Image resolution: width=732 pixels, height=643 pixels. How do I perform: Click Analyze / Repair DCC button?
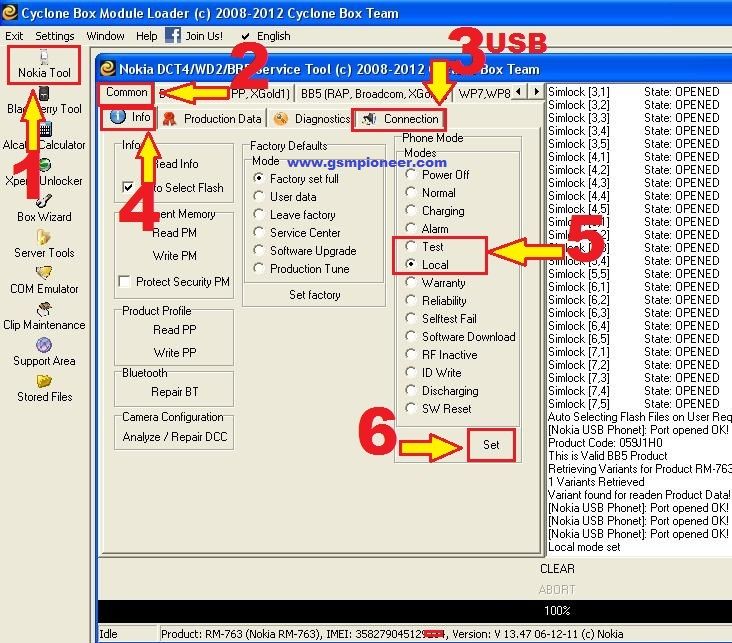point(174,437)
